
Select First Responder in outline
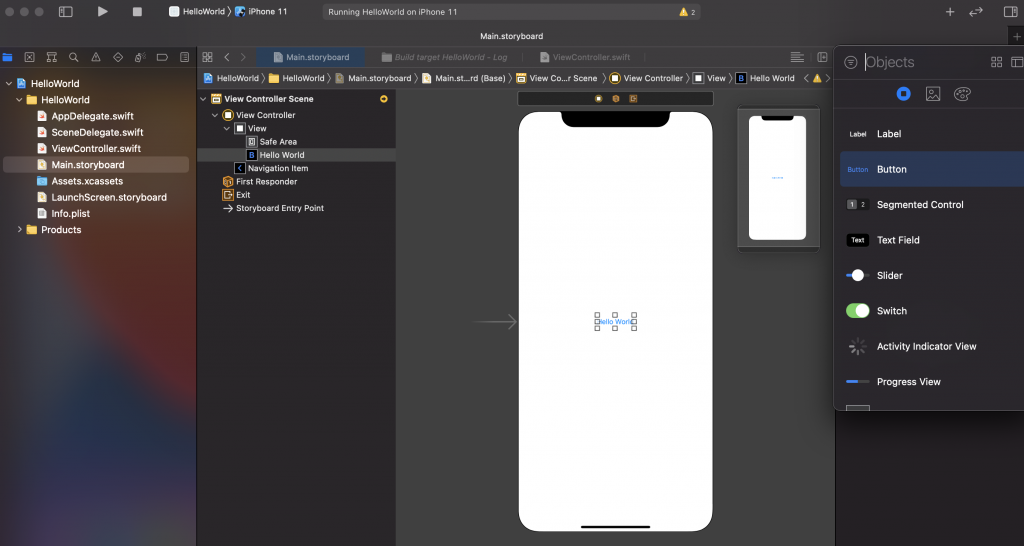[x=266, y=182]
